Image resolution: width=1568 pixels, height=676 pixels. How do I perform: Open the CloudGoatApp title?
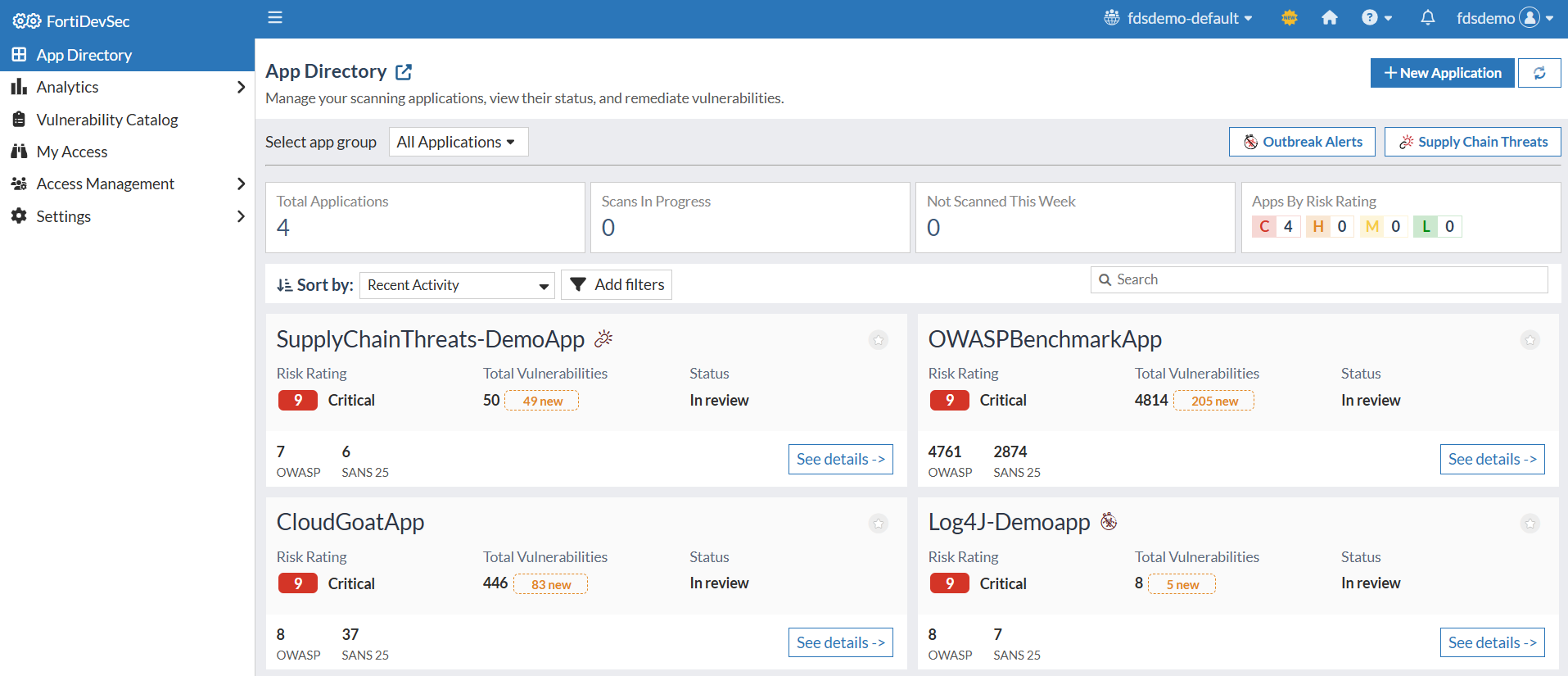pyautogui.click(x=350, y=523)
